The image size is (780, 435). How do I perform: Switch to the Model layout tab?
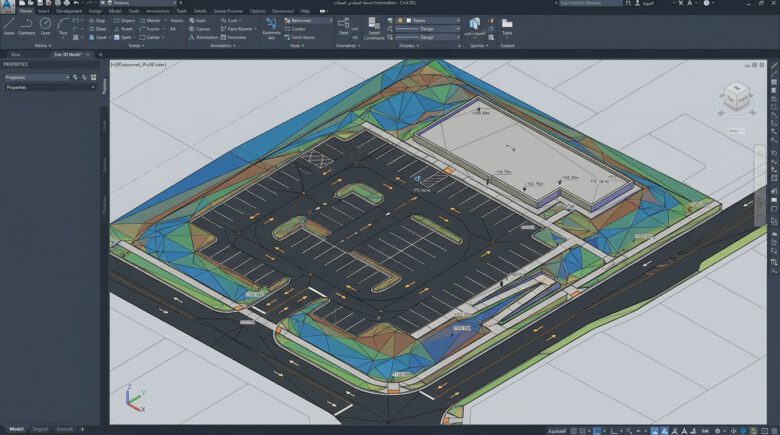tap(16, 429)
